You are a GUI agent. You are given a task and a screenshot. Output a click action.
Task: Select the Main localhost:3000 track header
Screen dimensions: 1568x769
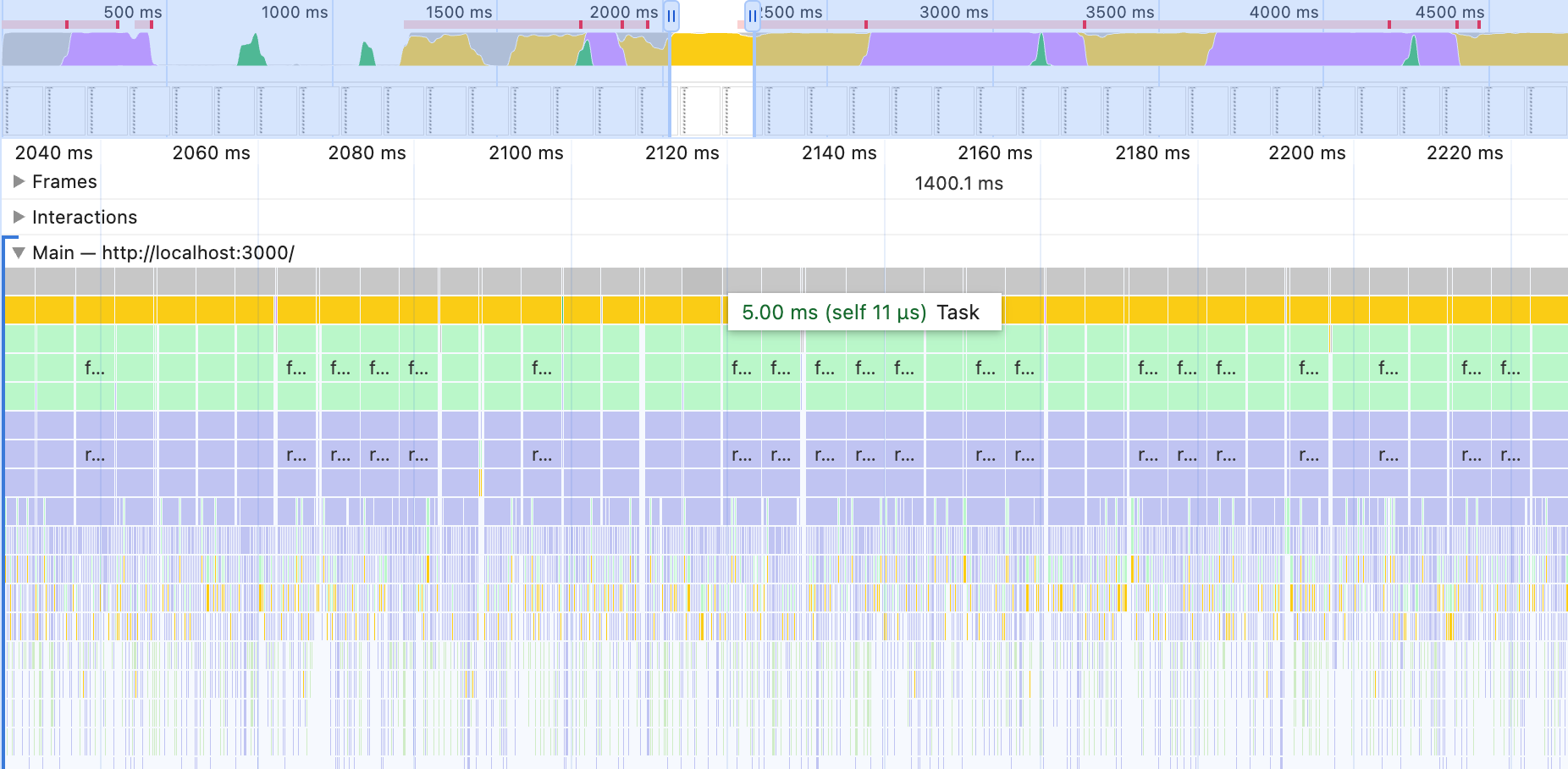[163, 253]
